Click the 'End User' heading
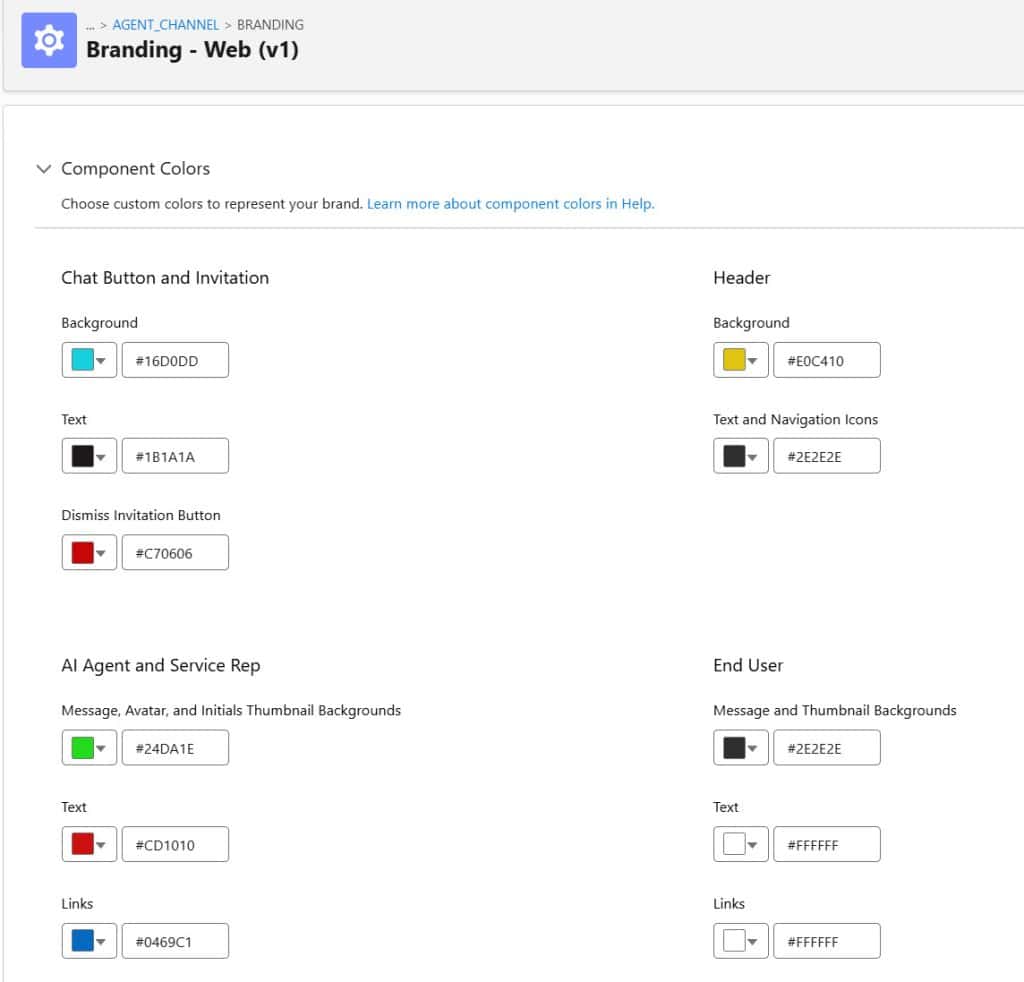The image size is (1024, 982). (x=748, y=666)
